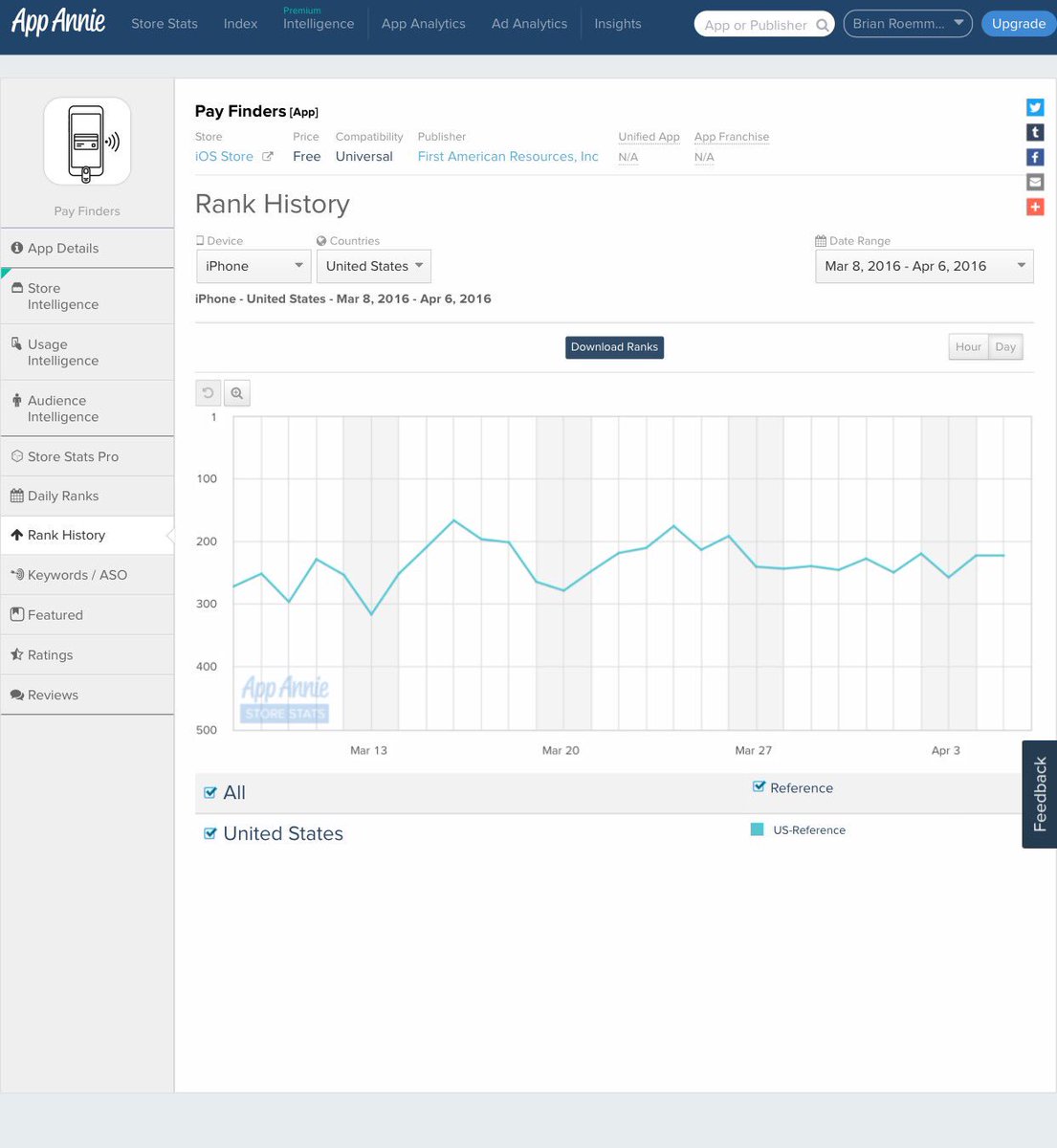Open the Feedback side tab

1040,794
